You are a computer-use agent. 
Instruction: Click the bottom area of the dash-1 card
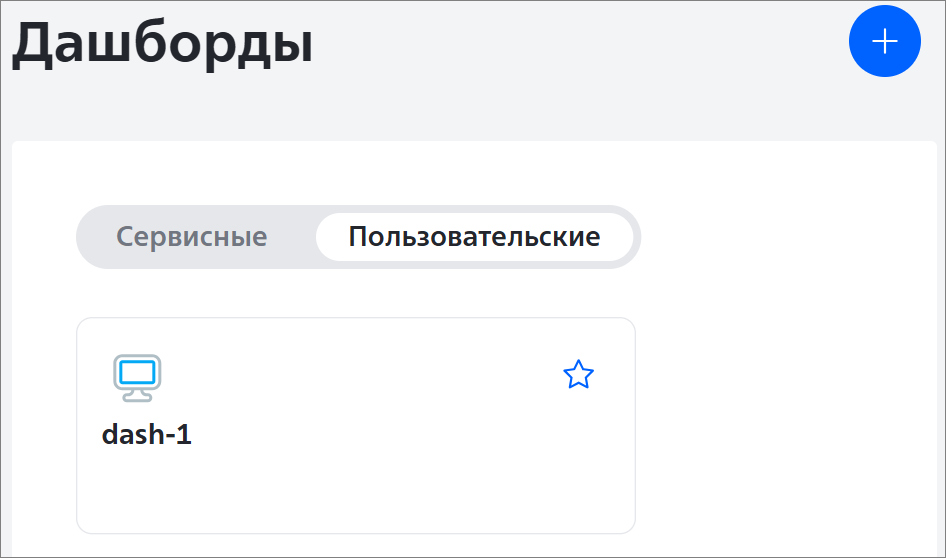point(356,495)
